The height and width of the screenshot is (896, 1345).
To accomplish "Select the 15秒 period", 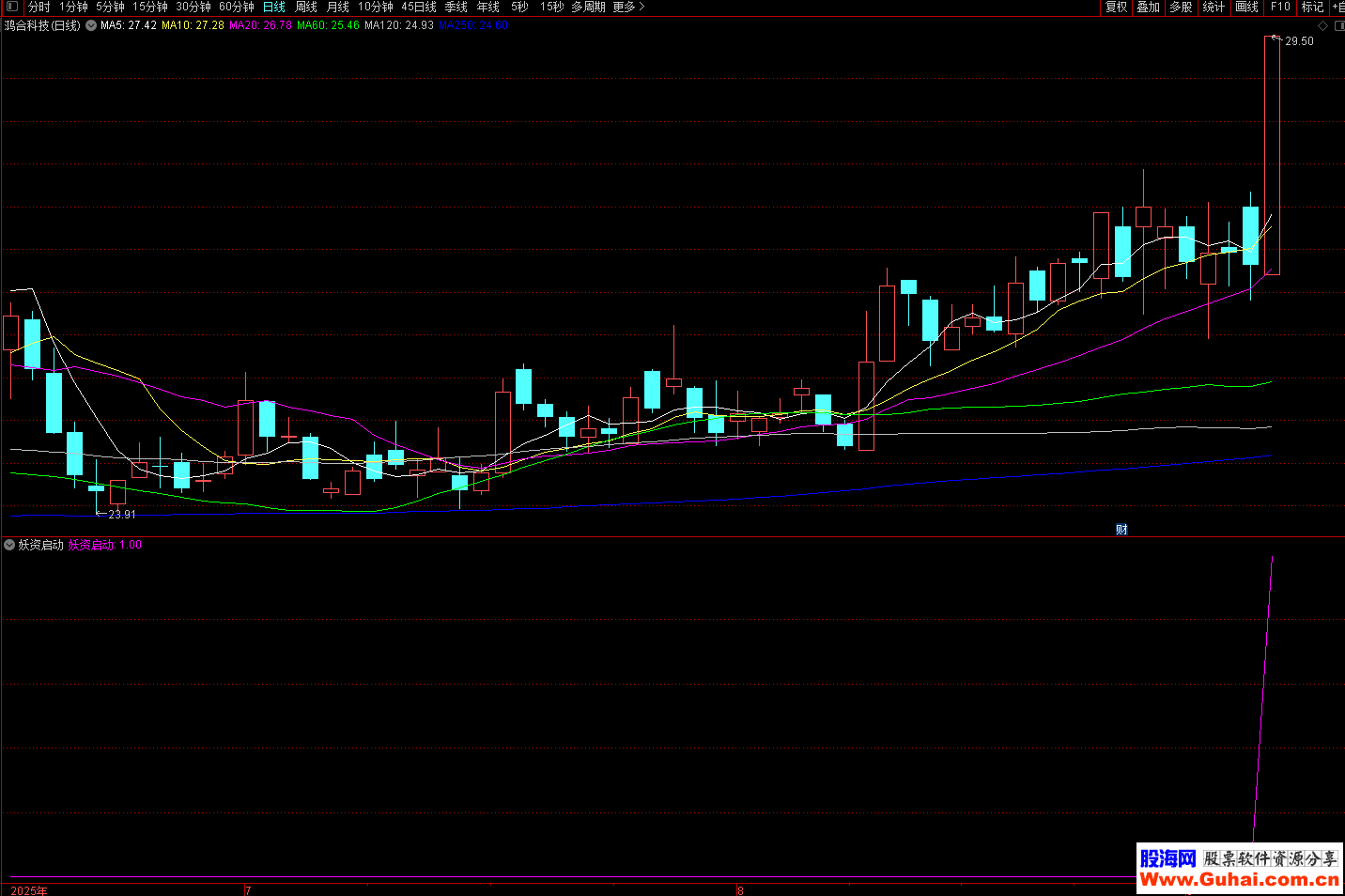I will 551,7.
